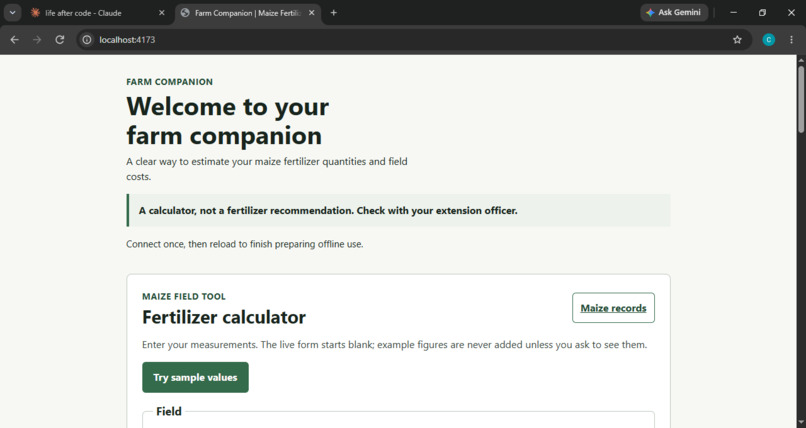
Task: Open the Chrome three-dot menu
Action: [x=792, y=40]
